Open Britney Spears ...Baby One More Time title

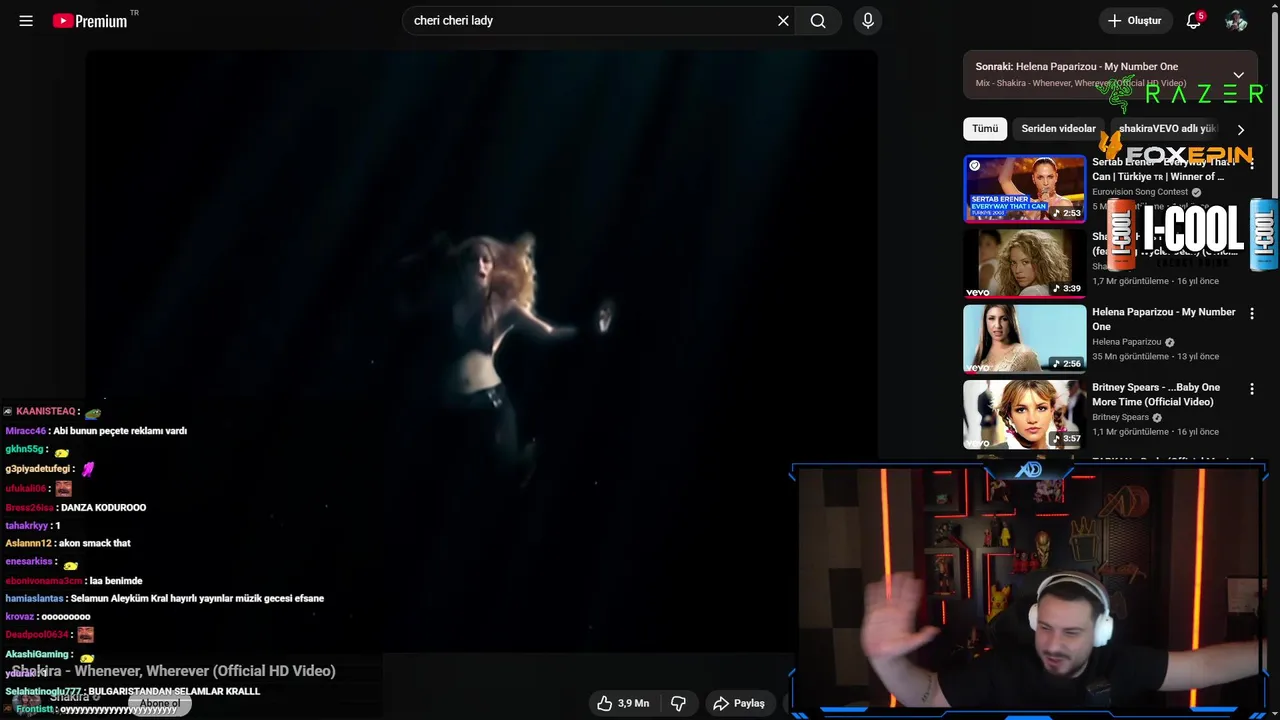(1156, 394)
